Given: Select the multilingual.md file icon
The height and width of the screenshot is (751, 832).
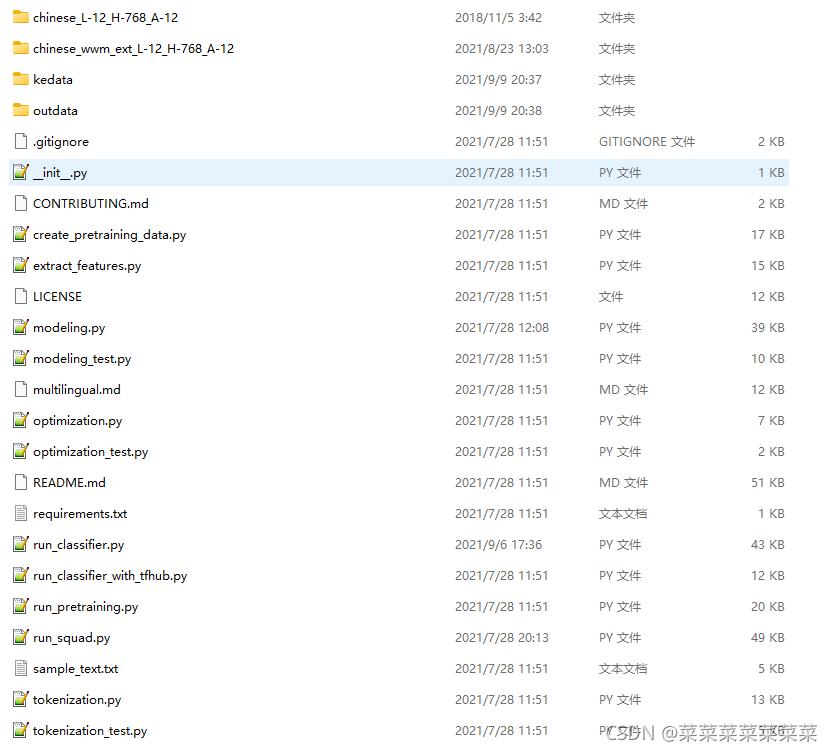Looking at the screenshot, I should pyautogui.click(x=21, y=390).
